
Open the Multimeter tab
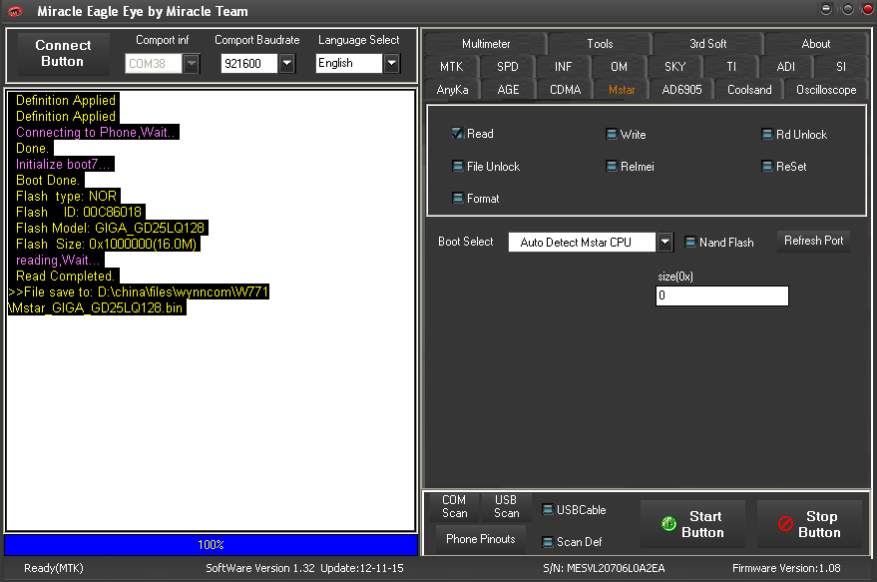485,44
